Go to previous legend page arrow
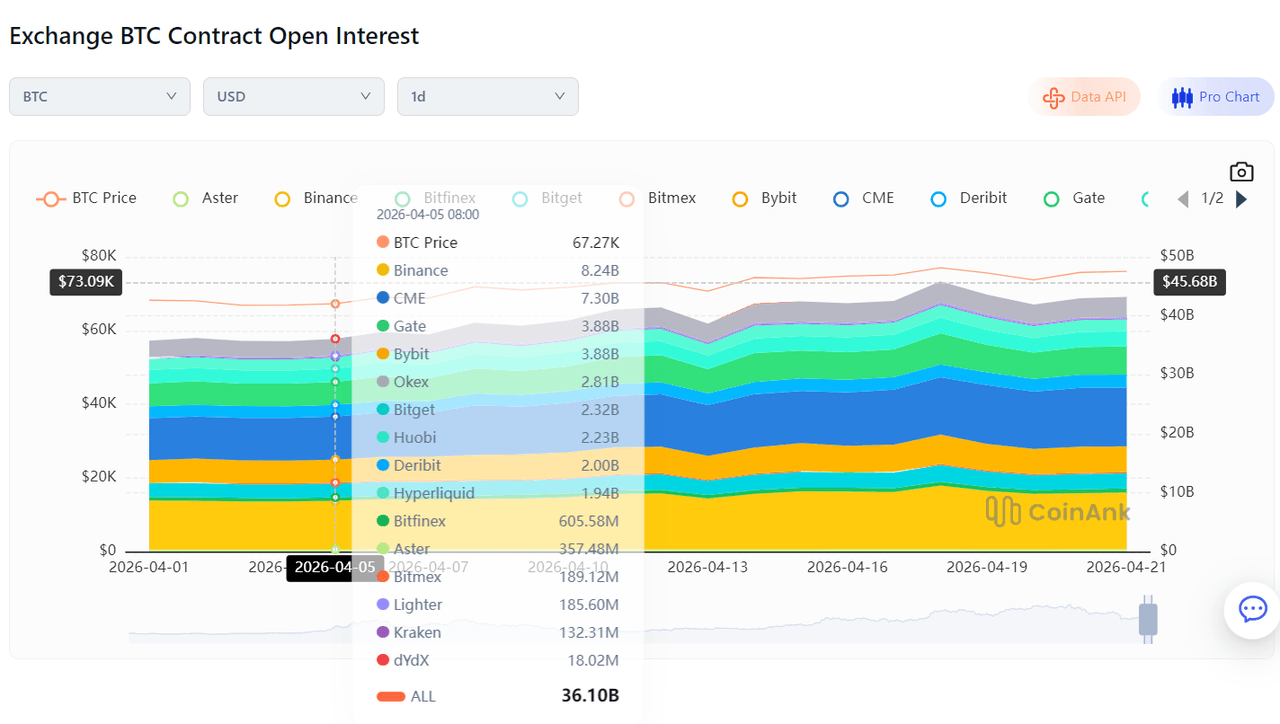Image resolution: width=1280 pixels, height=724 pixels. [1183, 199]
